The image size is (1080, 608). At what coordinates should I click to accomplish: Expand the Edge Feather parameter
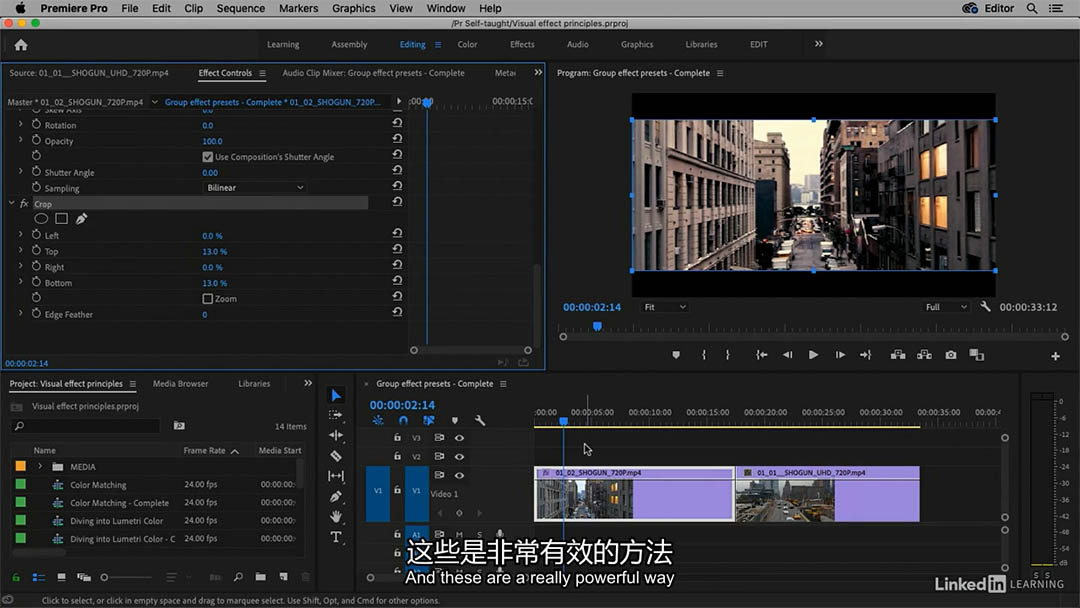pos(21,313)
